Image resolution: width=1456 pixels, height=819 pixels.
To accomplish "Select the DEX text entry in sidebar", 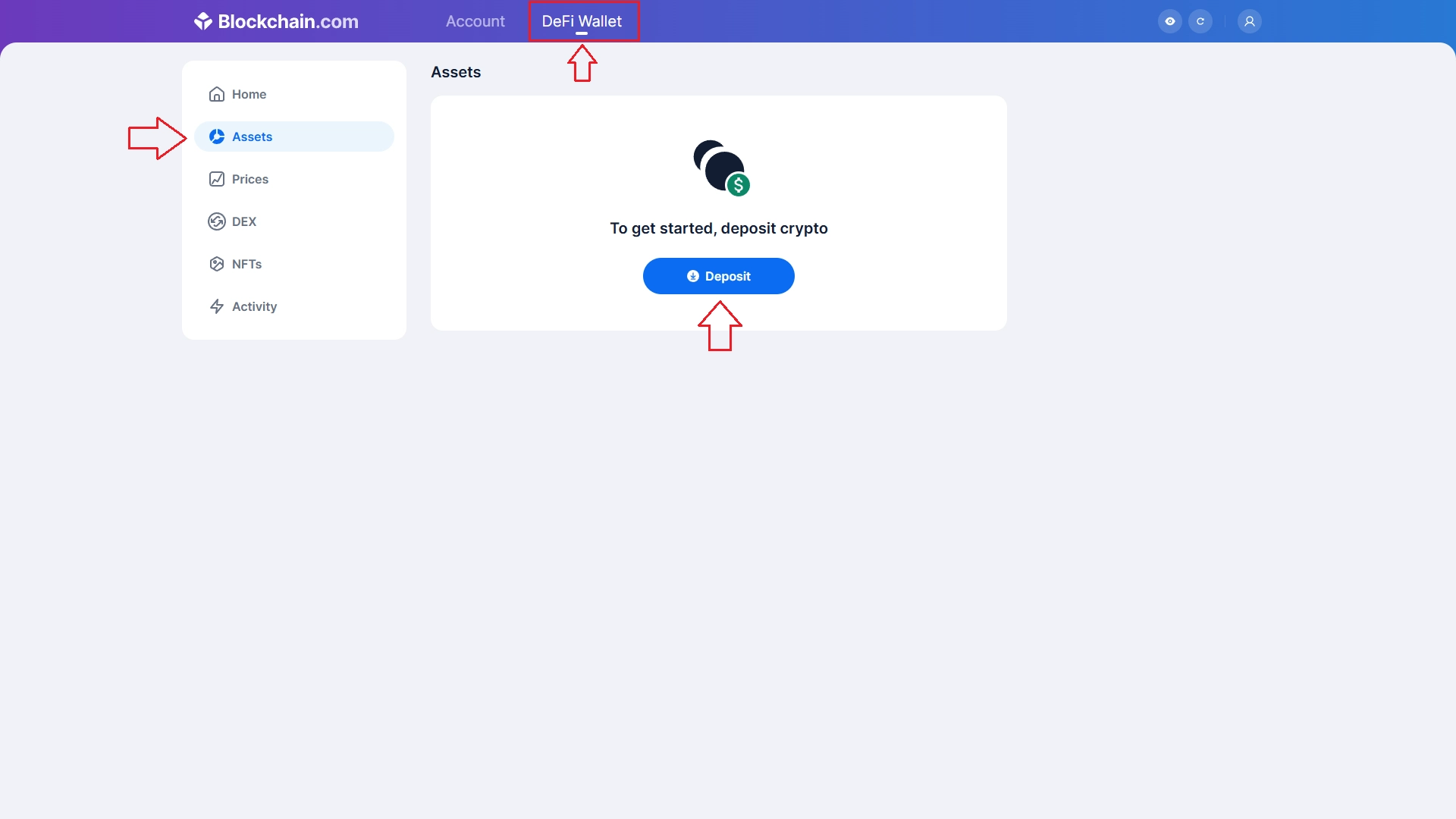I will click(244, 221).
